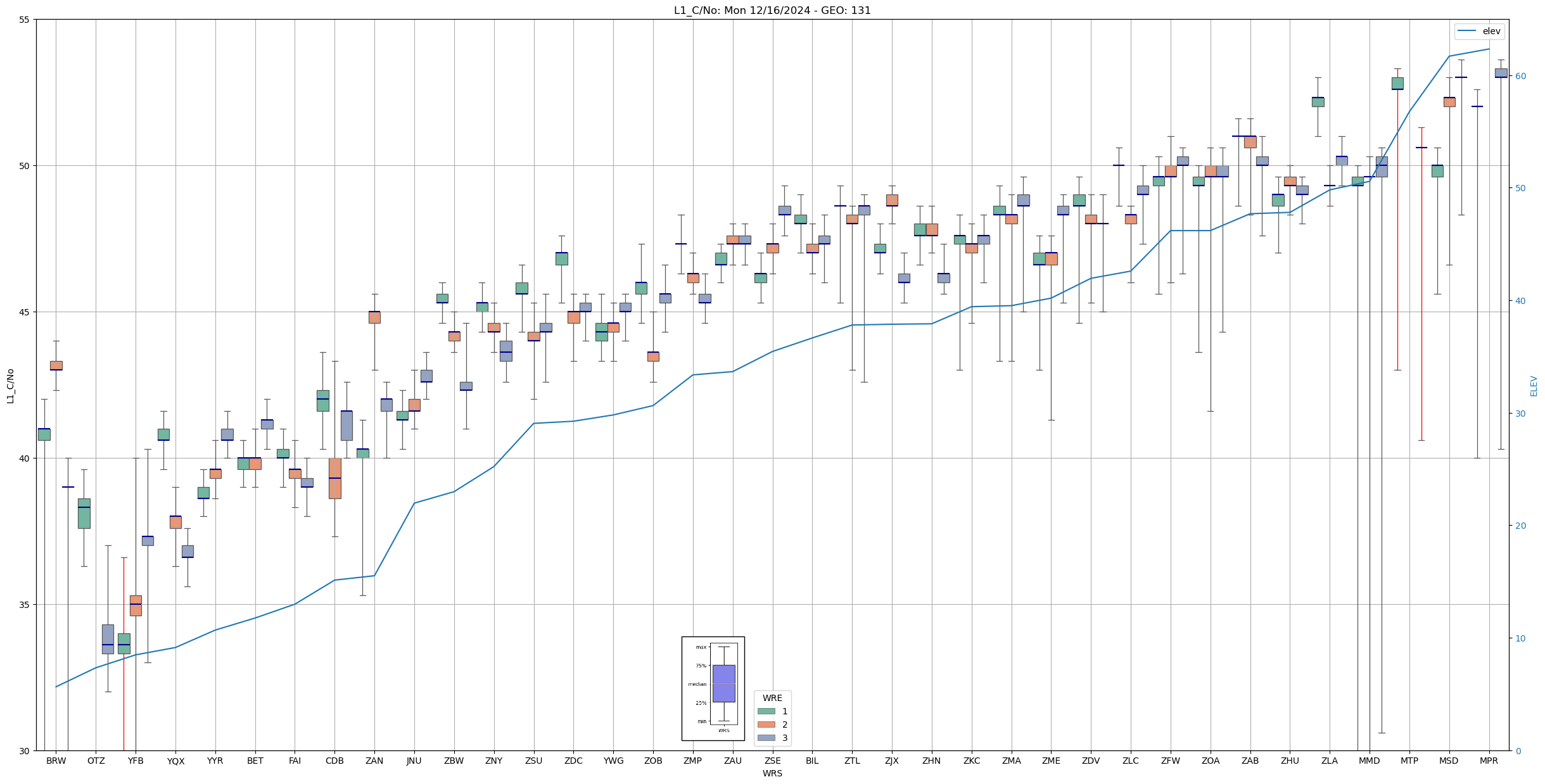Click the 55 tick on left axis

click(24, 20)
